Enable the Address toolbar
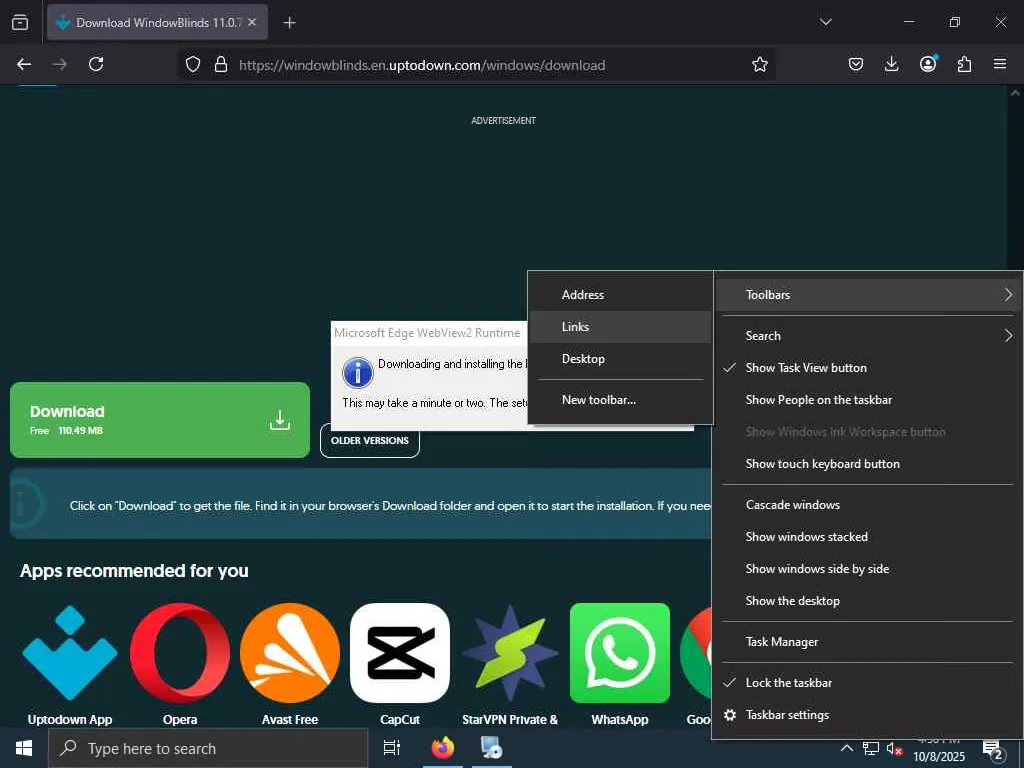The width and height of the screenshot is (1024, 768). coord(620,295)
